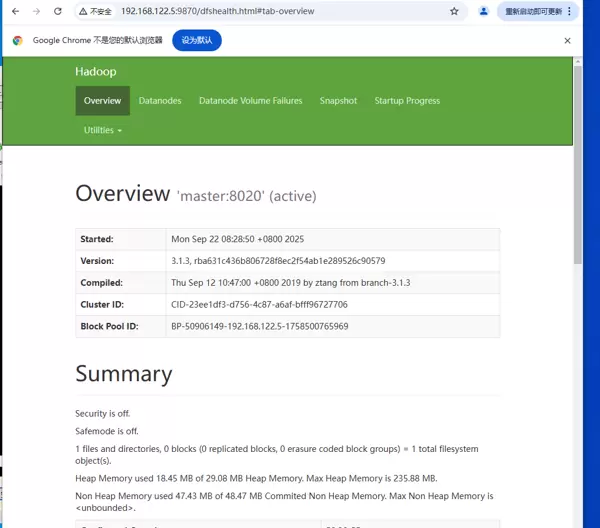600x528 pixels.
Task: Open the Chrome profile avatar
Action: click(484, 11)
